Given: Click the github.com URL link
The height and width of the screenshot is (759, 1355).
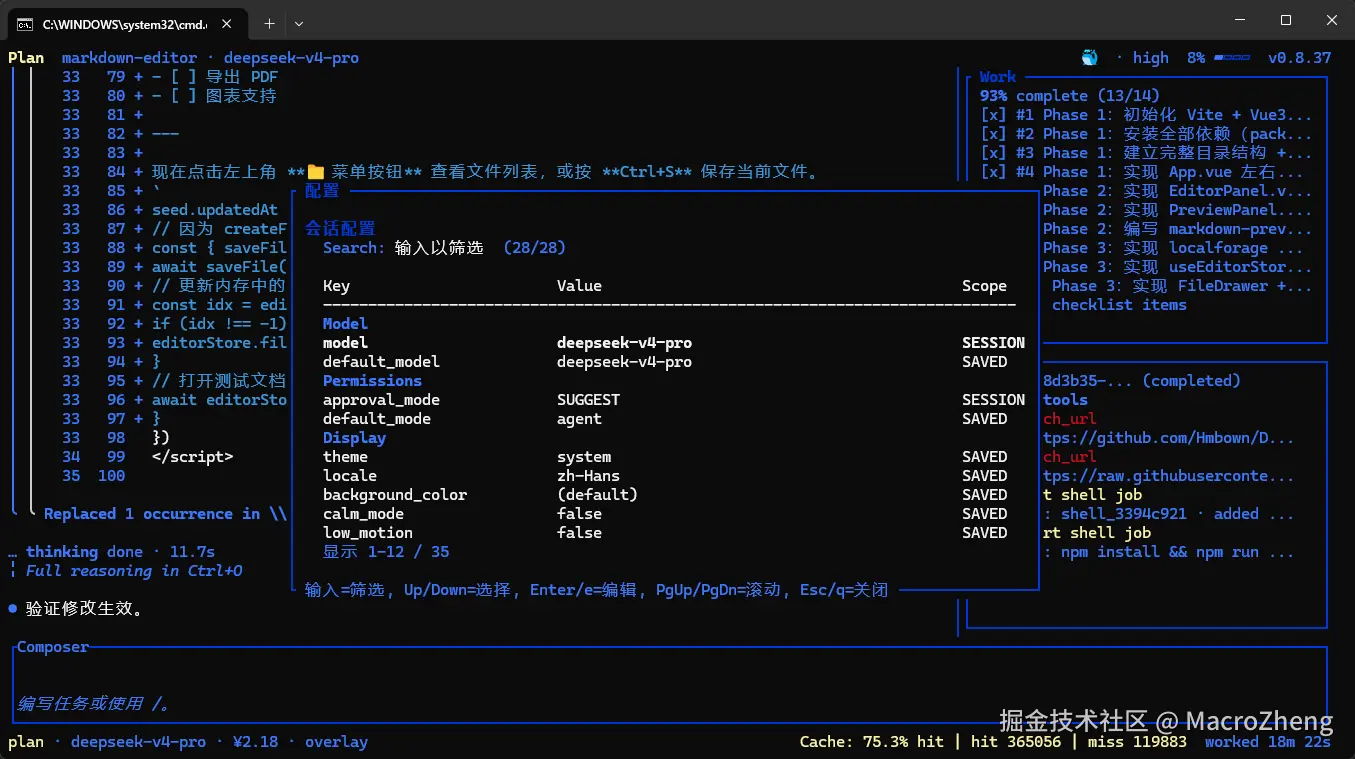Looking at the screenshot, I should [1168, 438].
